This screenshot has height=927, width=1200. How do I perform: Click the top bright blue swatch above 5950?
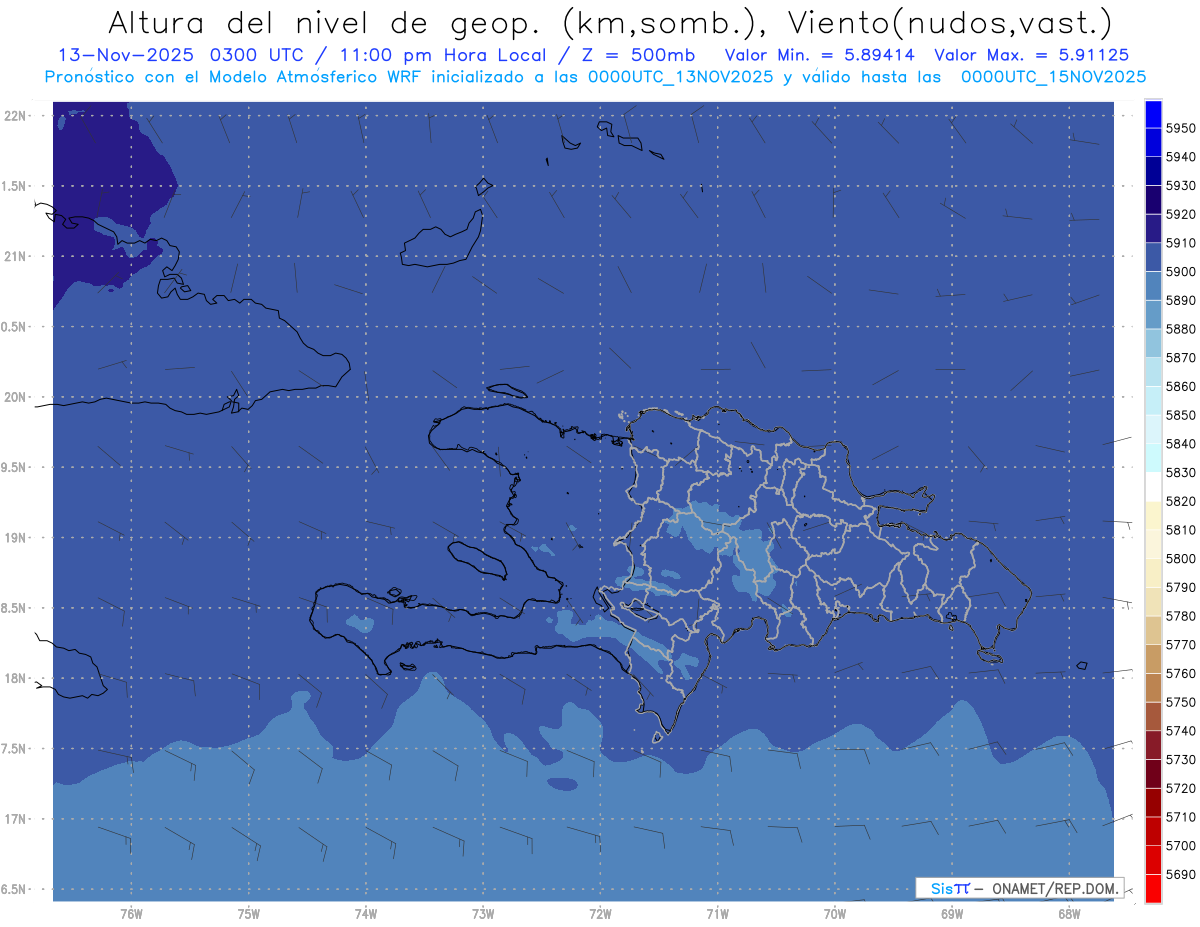point(1152,113)
